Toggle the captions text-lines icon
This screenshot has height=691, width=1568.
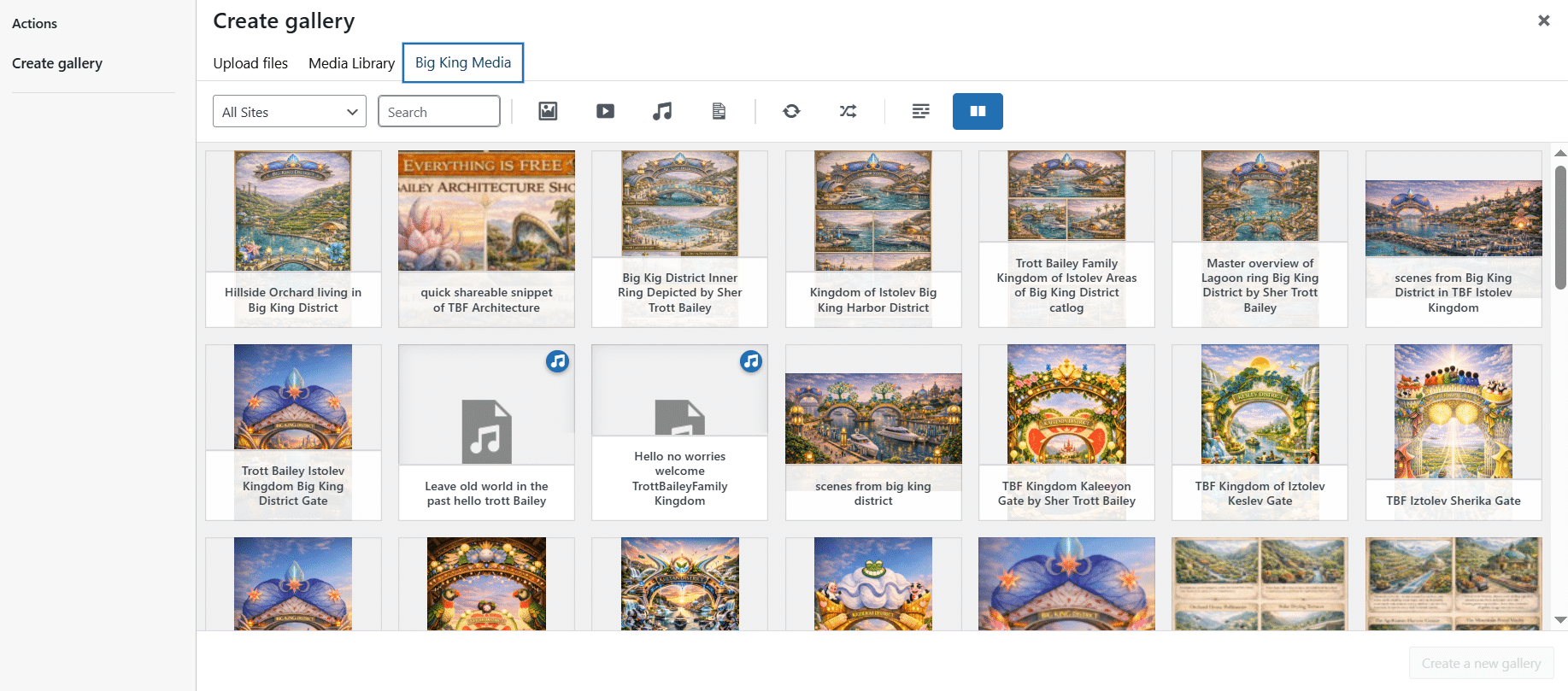(x=920, y=111)
